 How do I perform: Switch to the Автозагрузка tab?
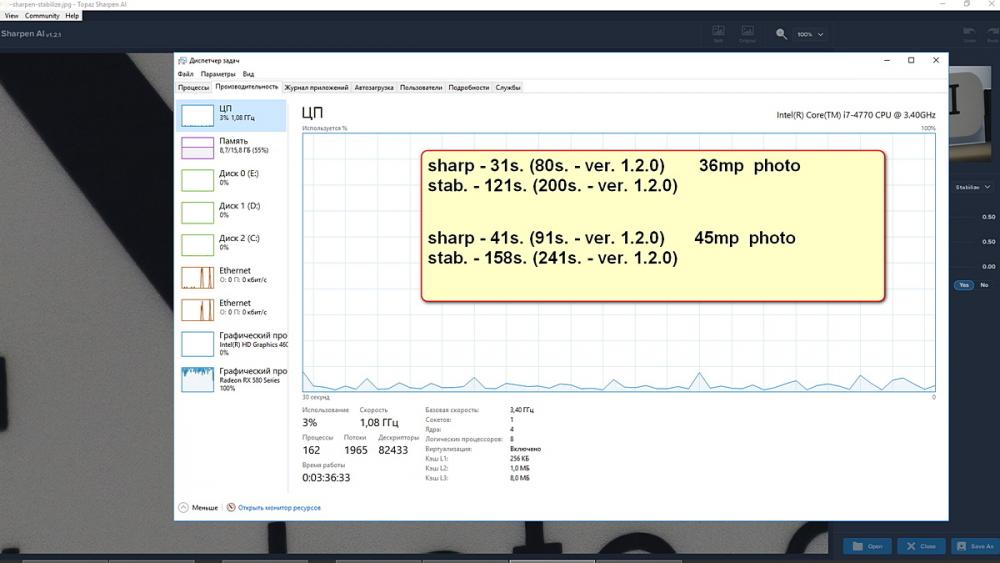[x=374, y=87]
